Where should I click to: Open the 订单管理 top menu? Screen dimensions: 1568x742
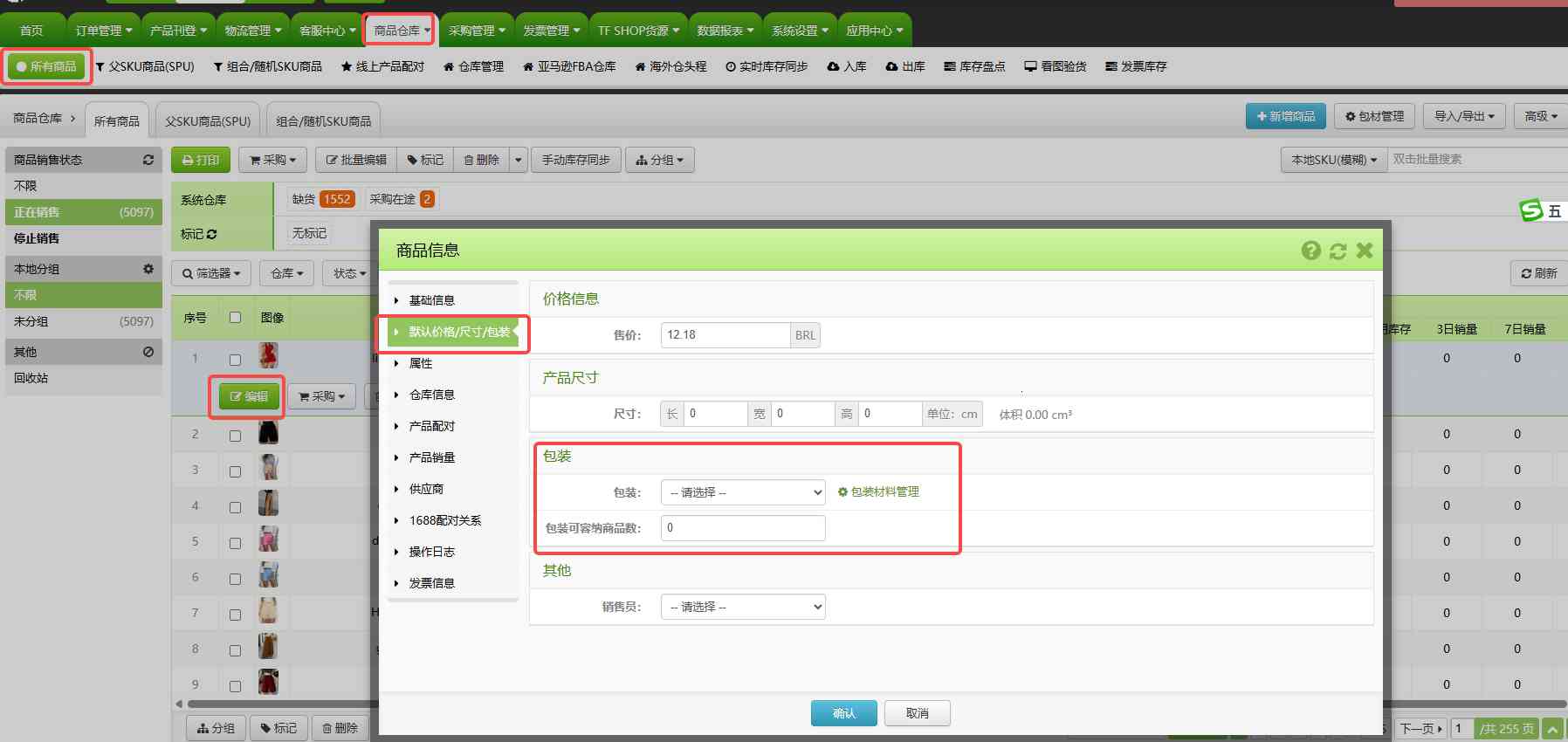tap(103, 31)
